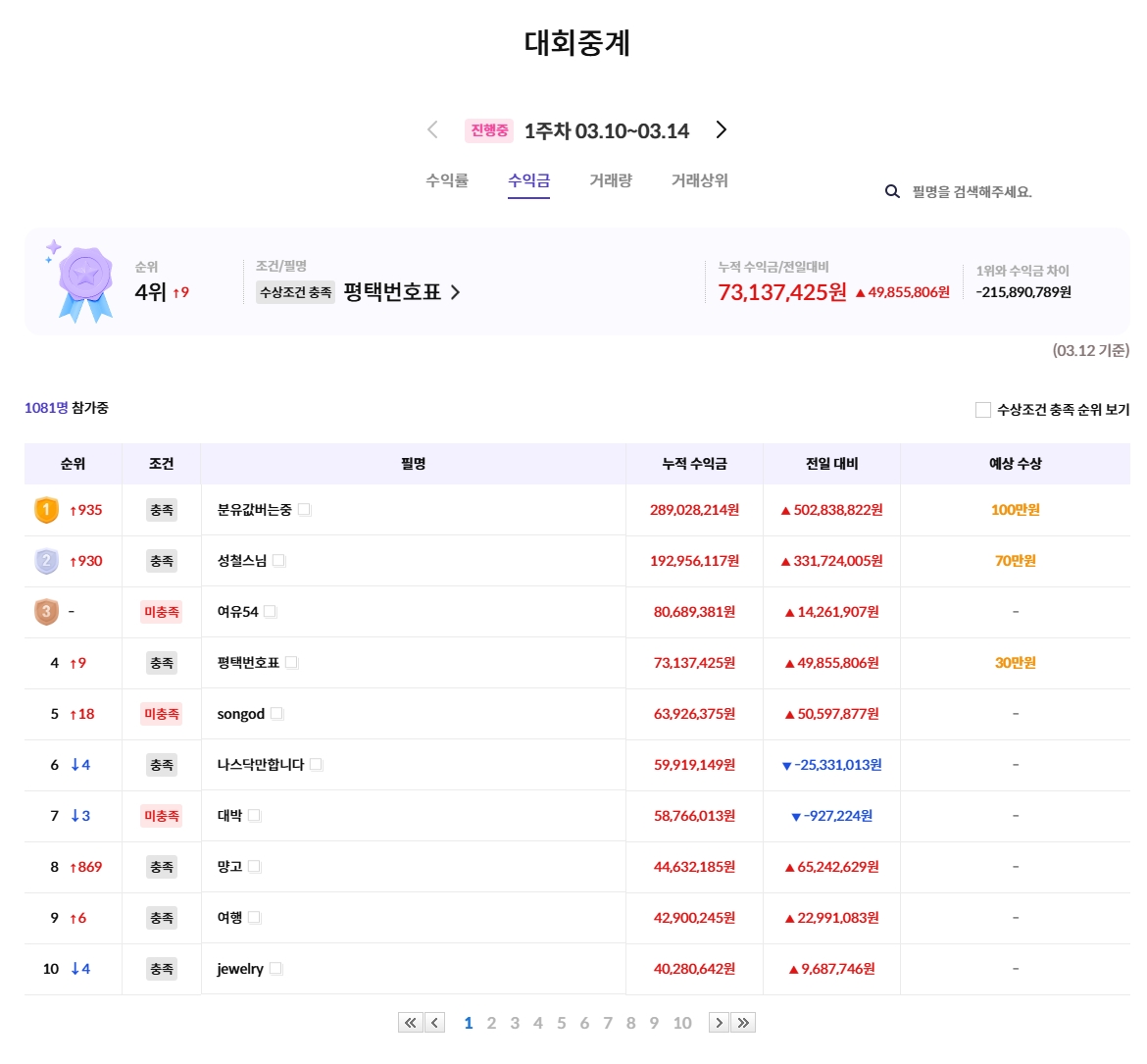Click the bronze rank 3 badge

click(46, 612)
